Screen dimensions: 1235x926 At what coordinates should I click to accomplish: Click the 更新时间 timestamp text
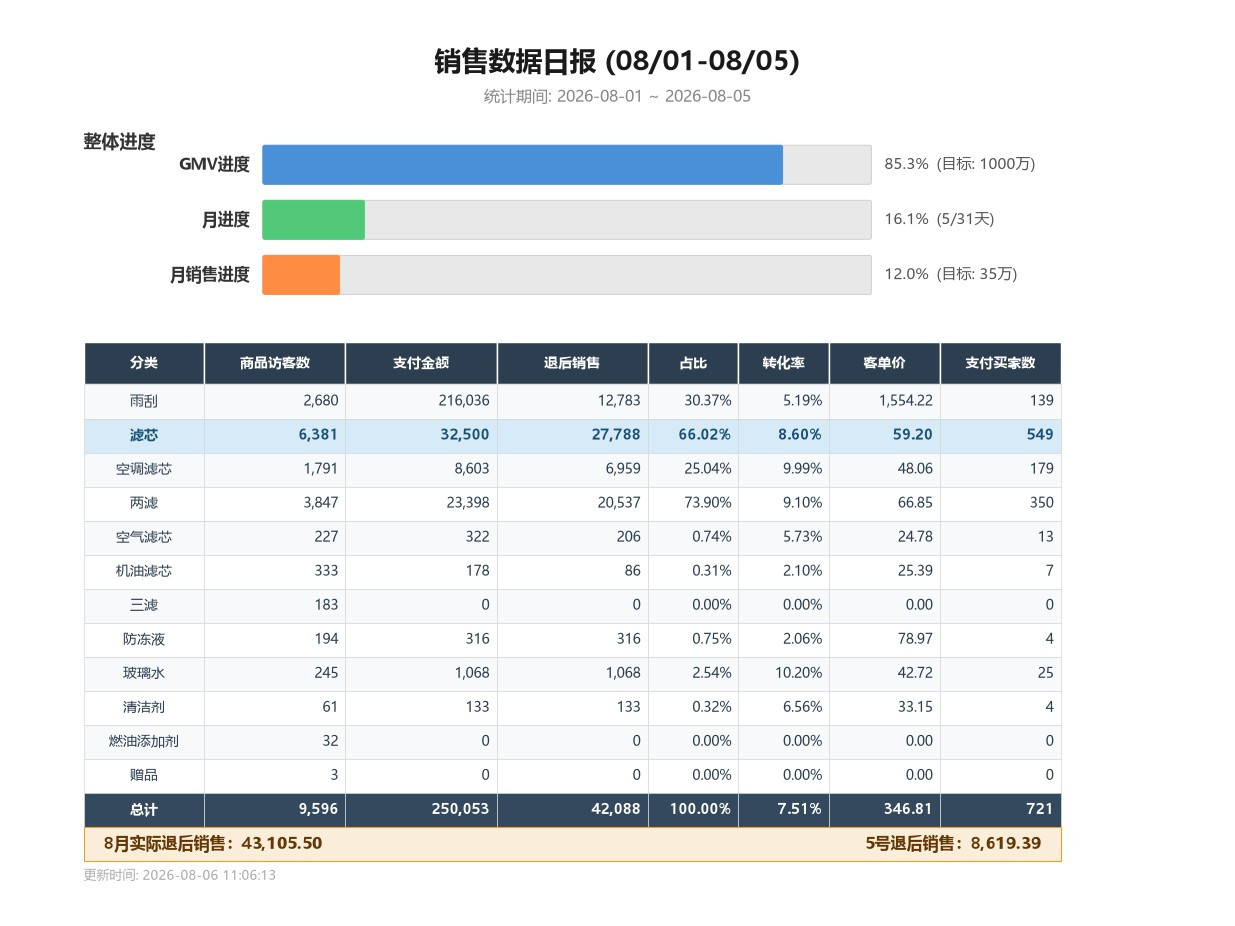(180, 875)
